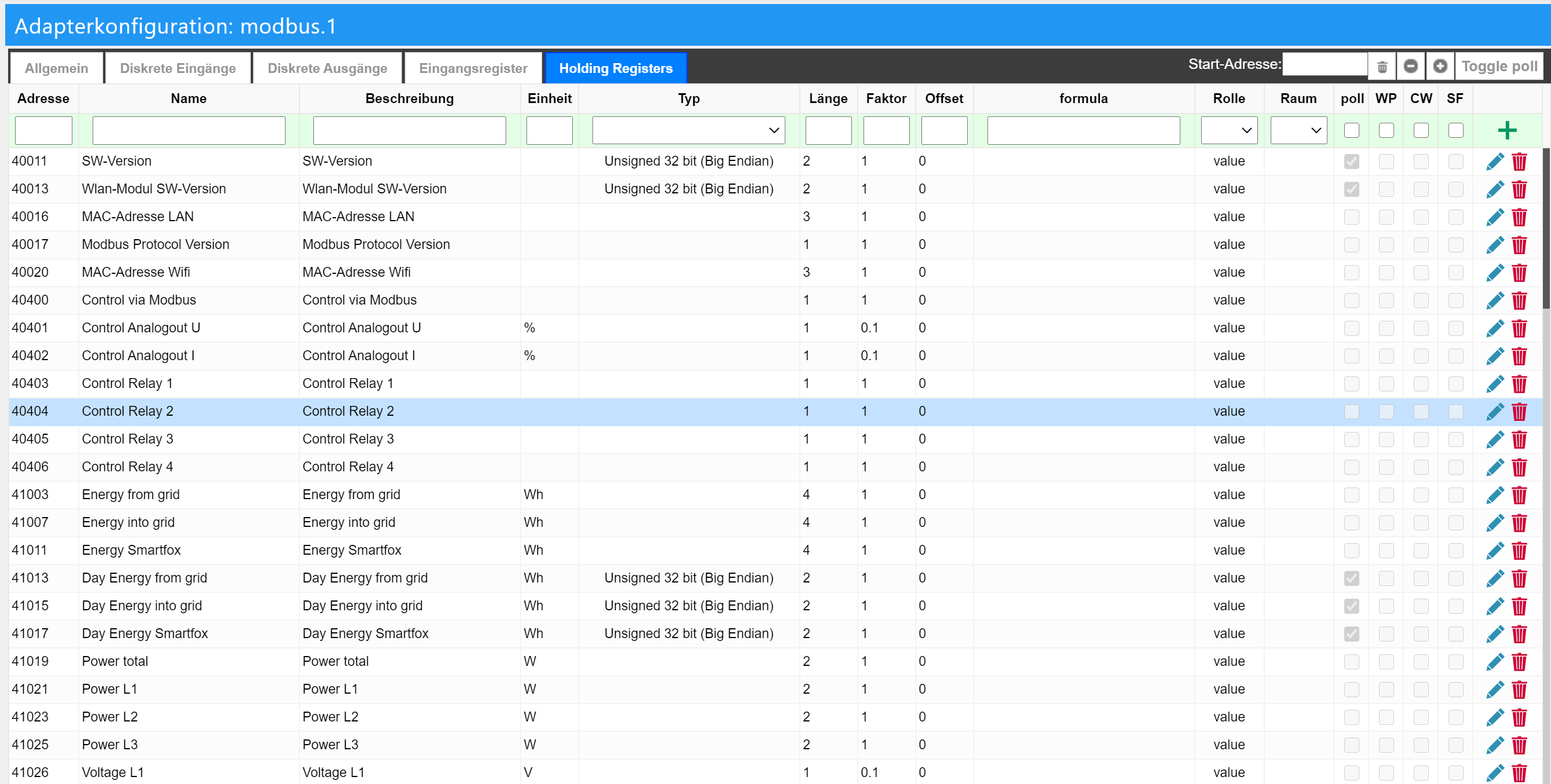Screen dimensions: 1551x784
Task: Delete the Energy from grid row 41003
Action: [1519, 495]
